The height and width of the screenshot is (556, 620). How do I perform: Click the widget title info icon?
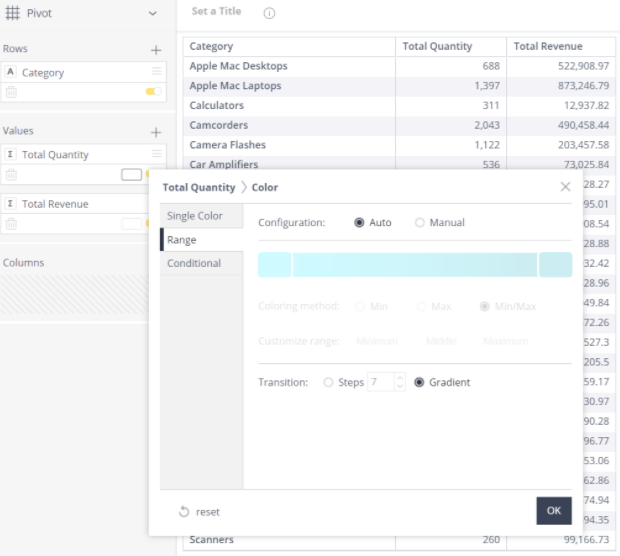pyautogui.click(x=269, y=13)
